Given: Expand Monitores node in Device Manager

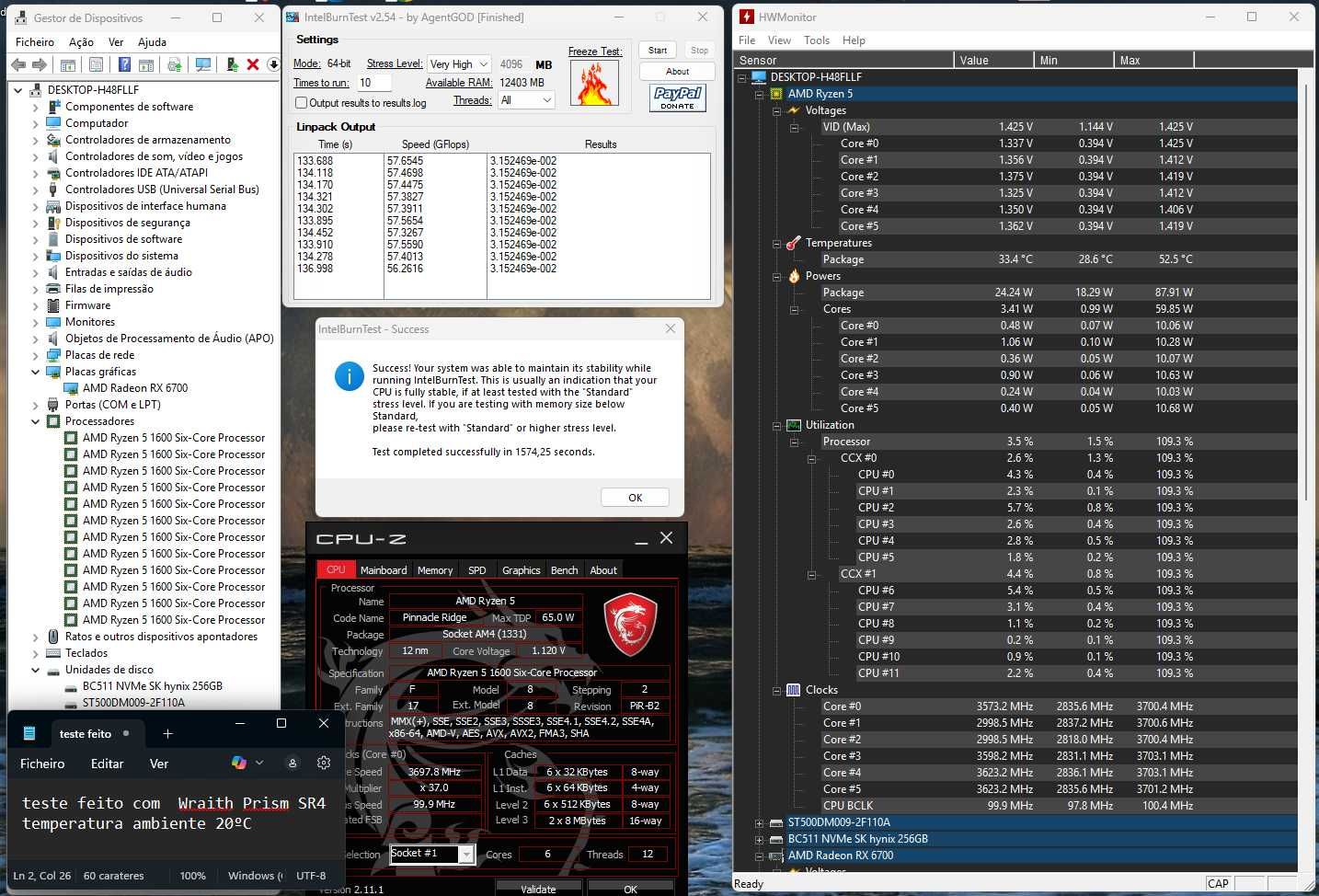Looking at the screenshot, I should [x=36, y=322].
